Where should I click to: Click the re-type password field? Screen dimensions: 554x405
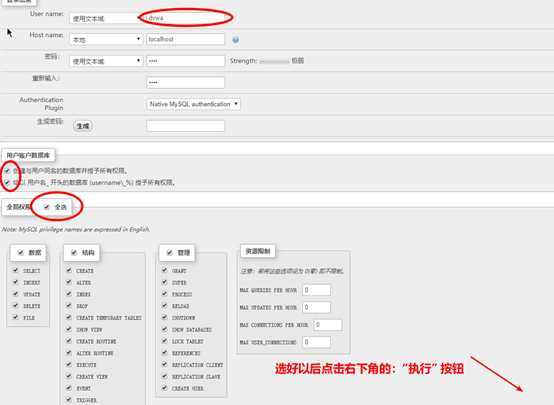pos(185,82)
